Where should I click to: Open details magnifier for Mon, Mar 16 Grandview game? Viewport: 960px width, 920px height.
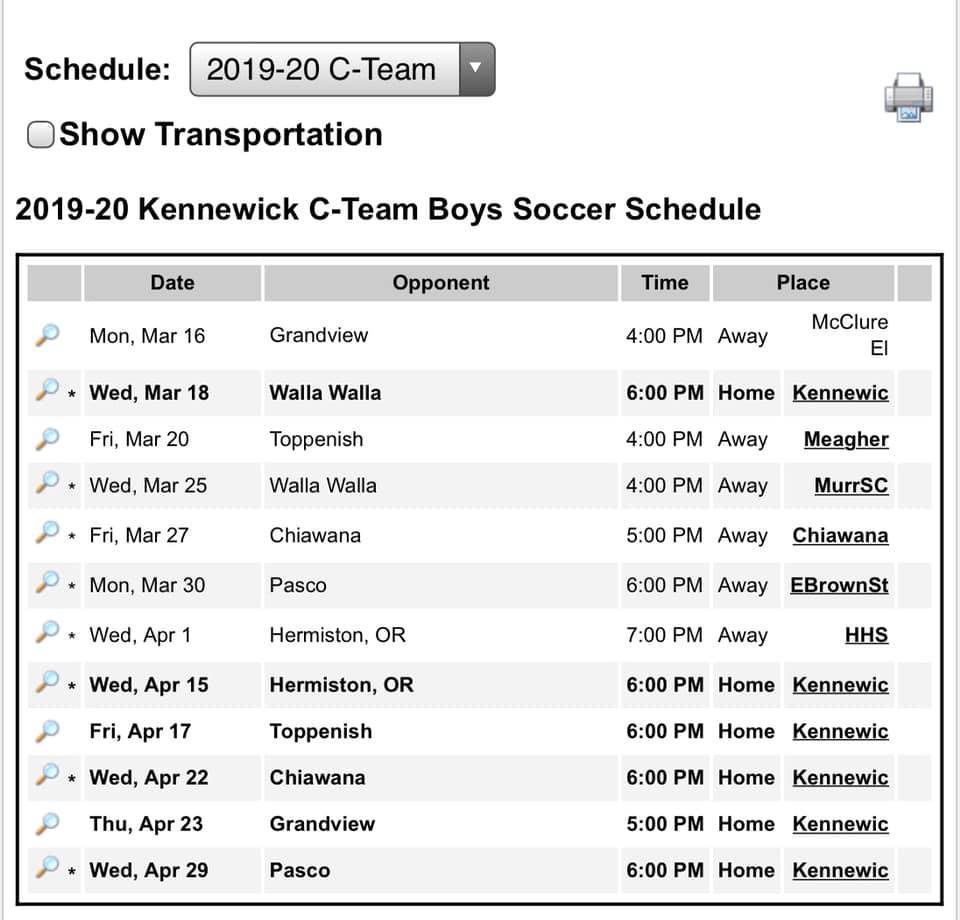coord(48,335)
